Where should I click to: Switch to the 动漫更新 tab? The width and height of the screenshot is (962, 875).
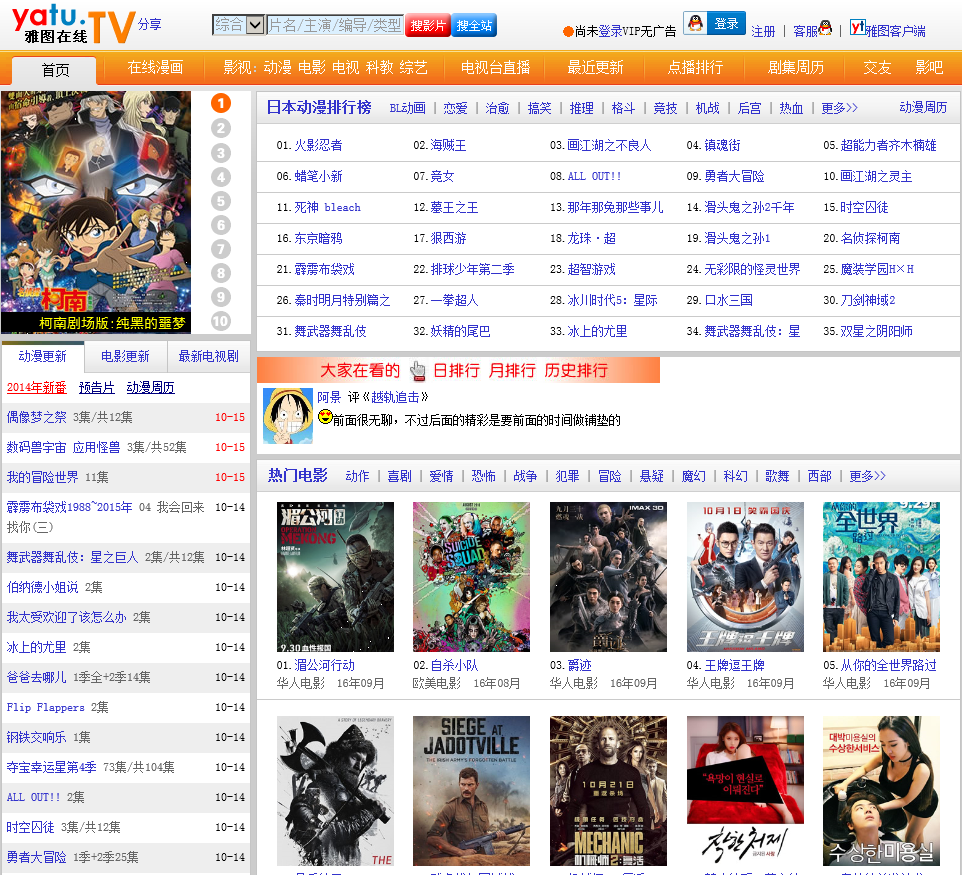42,356
